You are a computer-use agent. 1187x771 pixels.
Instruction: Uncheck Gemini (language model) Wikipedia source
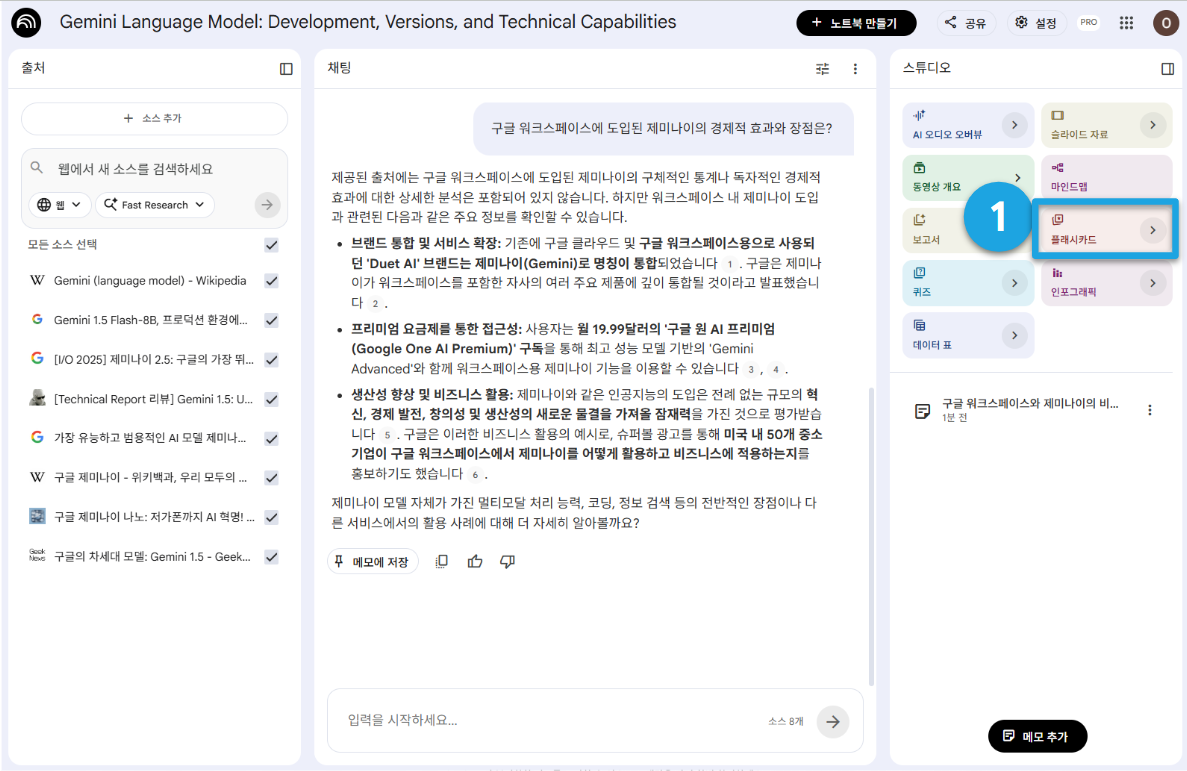click(271, 281)
